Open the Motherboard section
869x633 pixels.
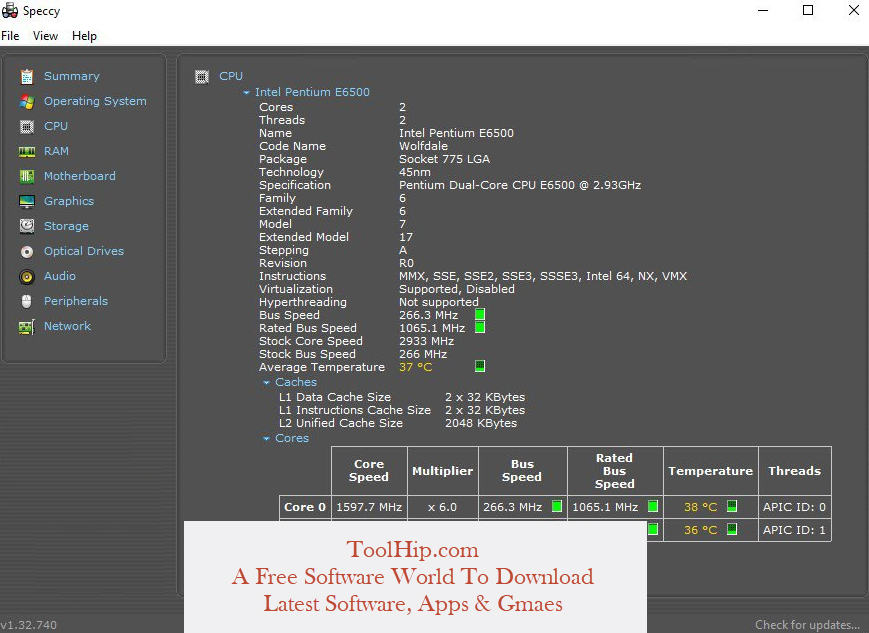point(80,176)
